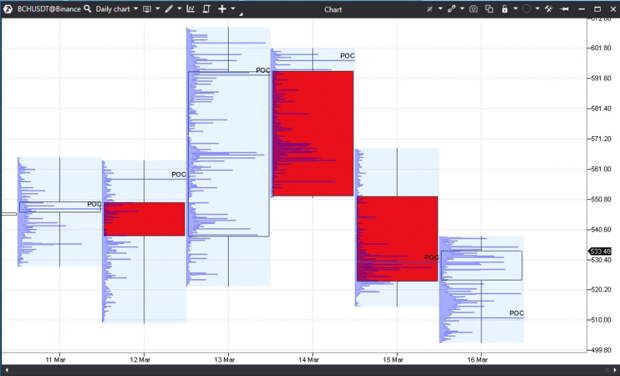This screenshot has height=376, width=620.
Task: Click the small marker at left chart edge
Action: [x=9, y=214]
